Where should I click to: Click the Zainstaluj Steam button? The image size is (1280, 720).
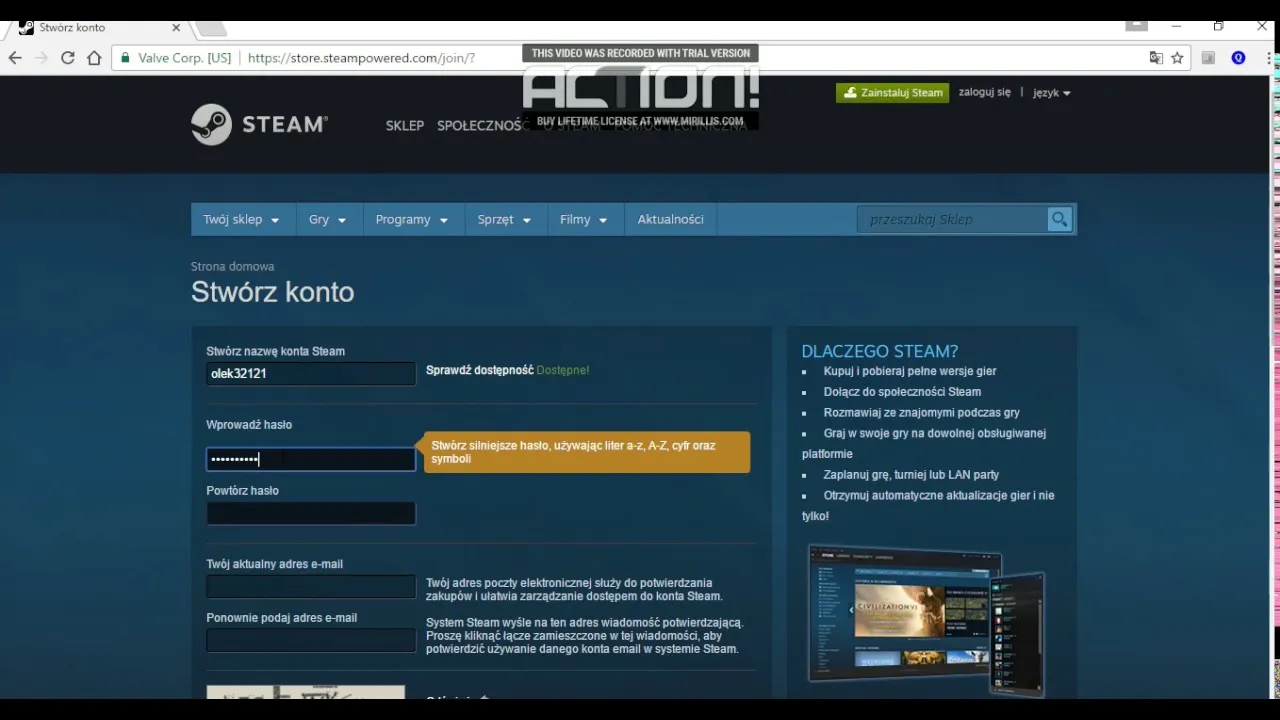(892, 93)
